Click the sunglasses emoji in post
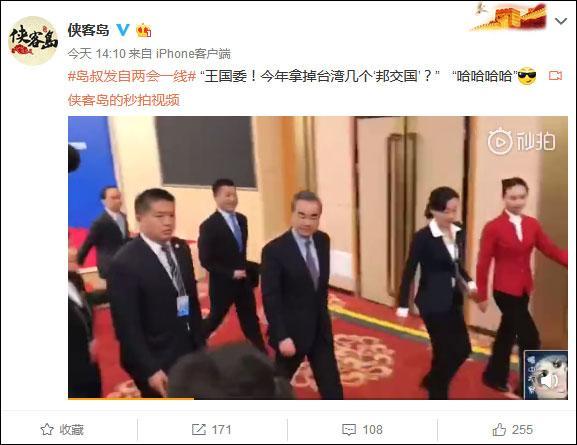 (527, 76)
